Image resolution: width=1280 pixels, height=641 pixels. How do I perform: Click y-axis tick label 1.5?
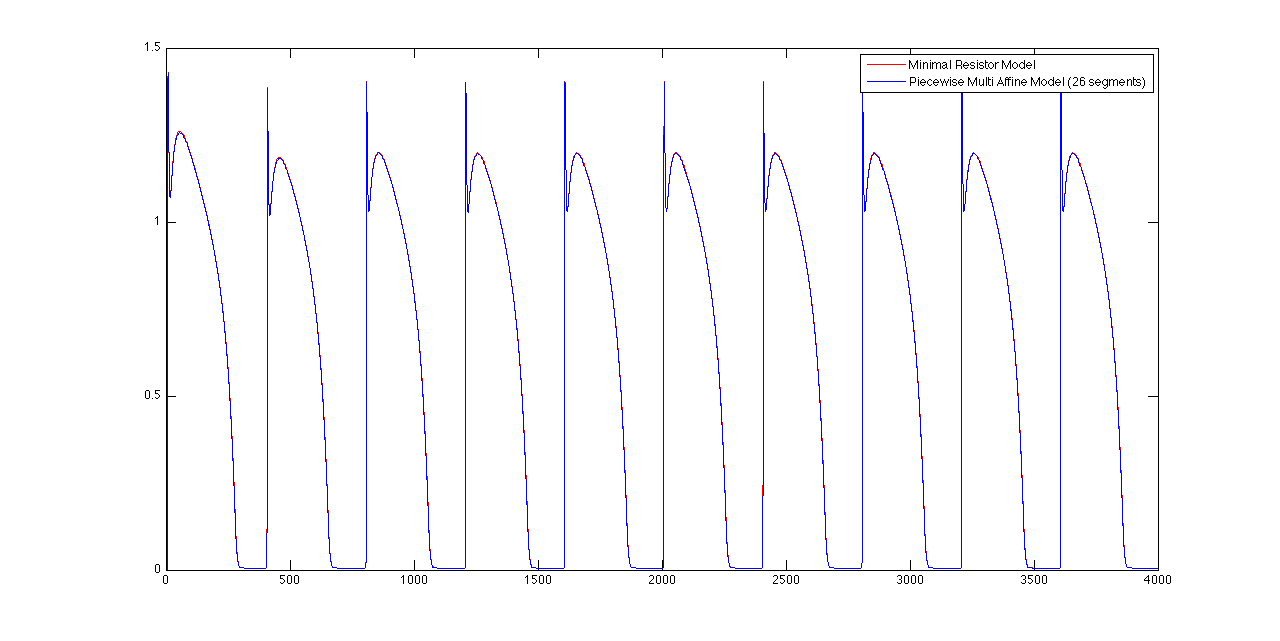[152, 48]
